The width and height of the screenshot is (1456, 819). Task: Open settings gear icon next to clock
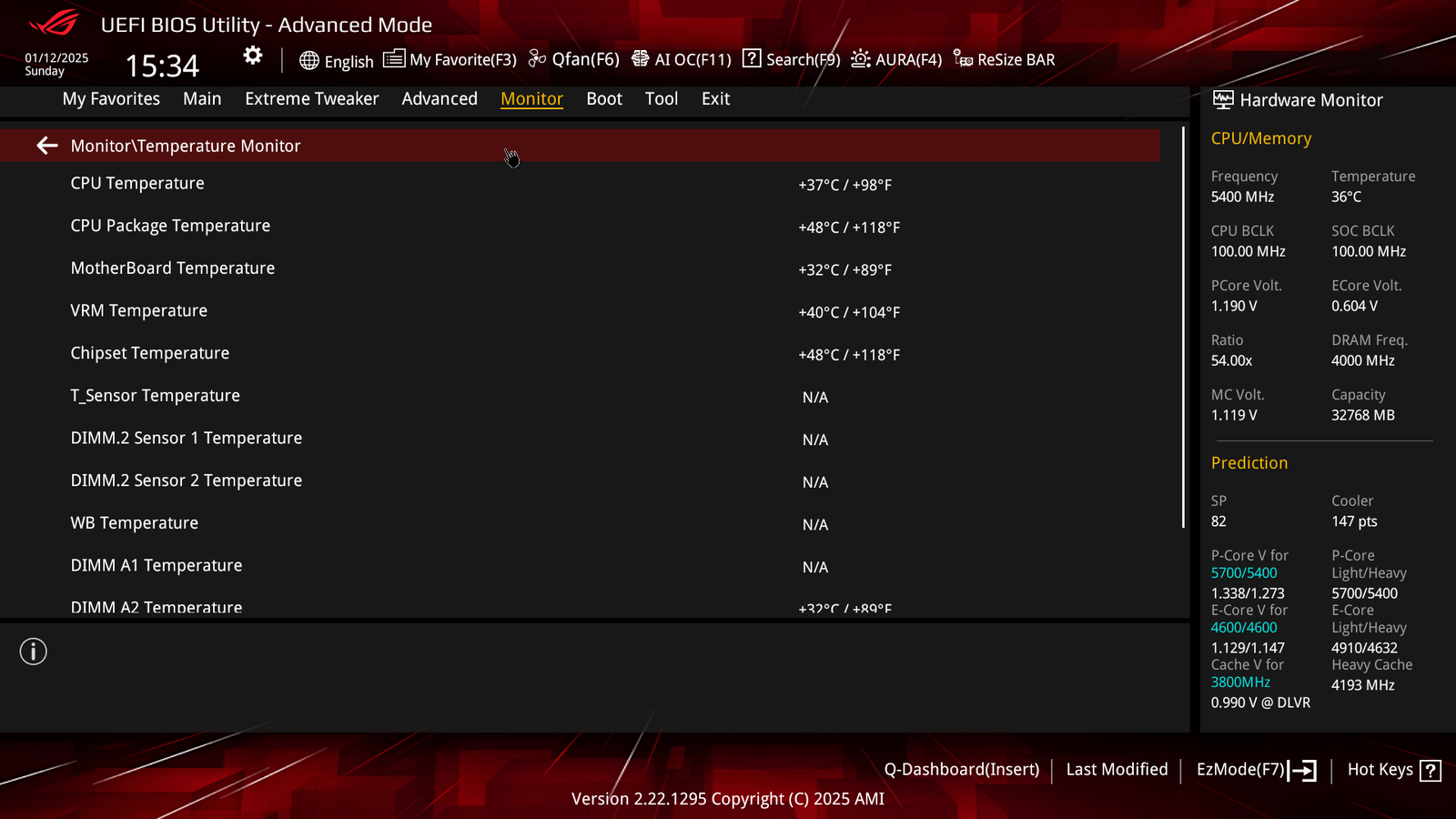253,56
